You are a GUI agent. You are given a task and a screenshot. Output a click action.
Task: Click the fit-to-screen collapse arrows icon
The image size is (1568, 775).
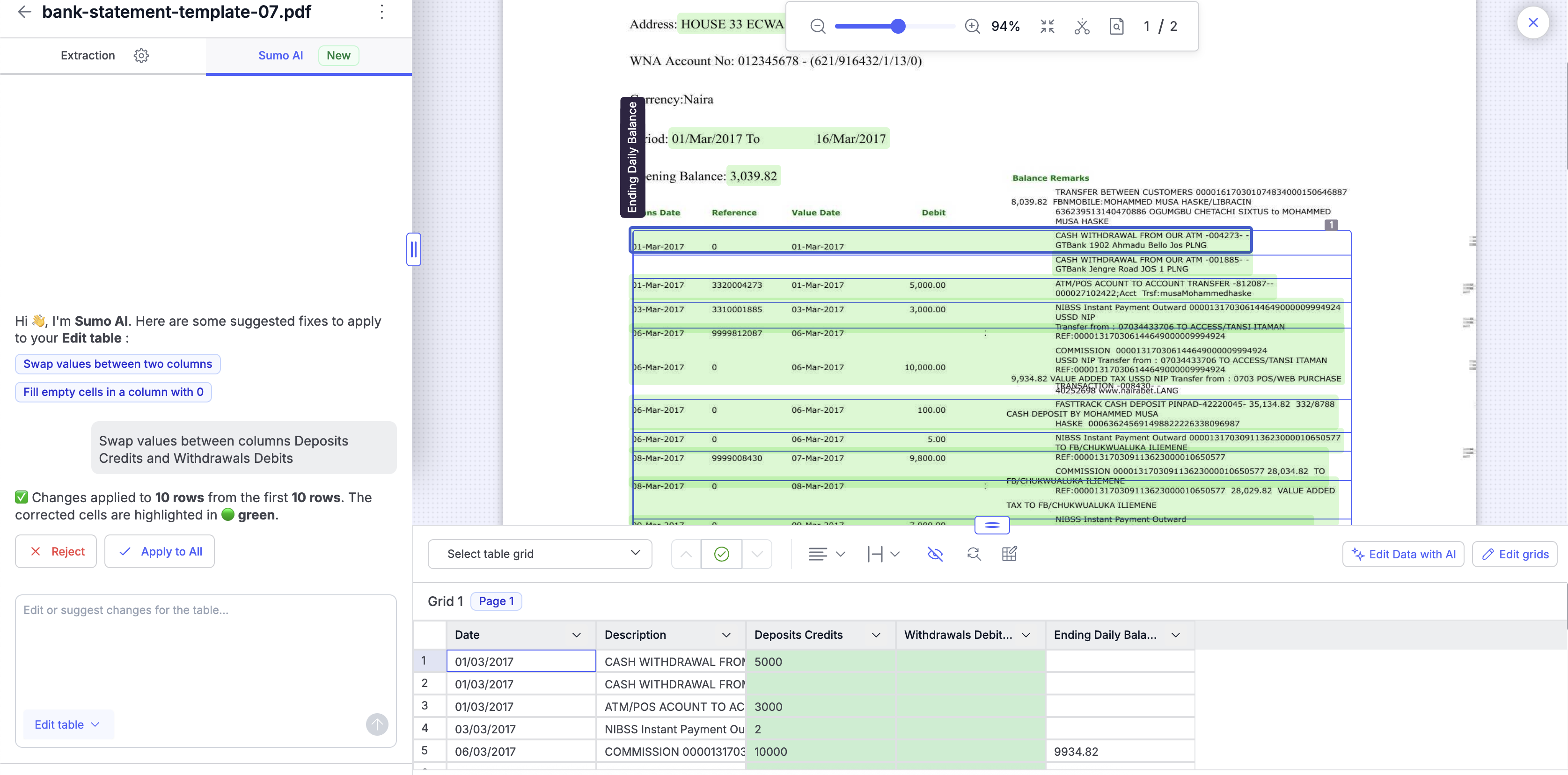1047,26
